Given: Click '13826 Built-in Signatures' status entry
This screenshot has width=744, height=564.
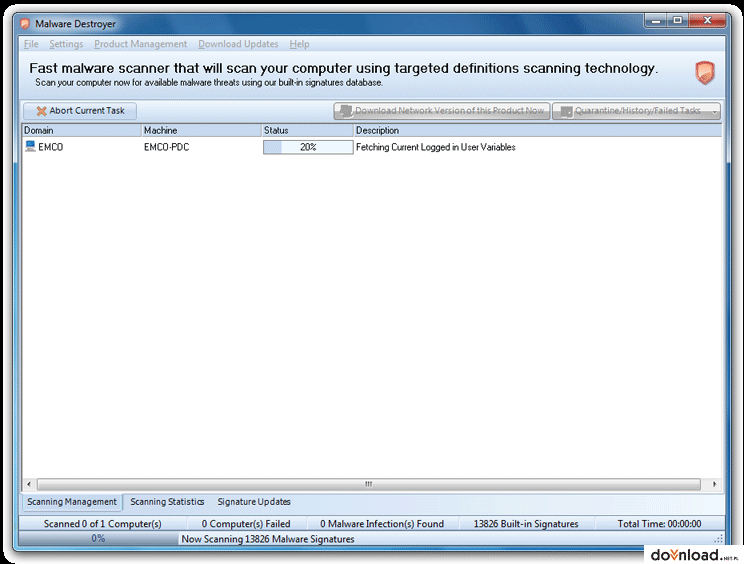Looking at the screenshot, I should (x=526, y=524).
